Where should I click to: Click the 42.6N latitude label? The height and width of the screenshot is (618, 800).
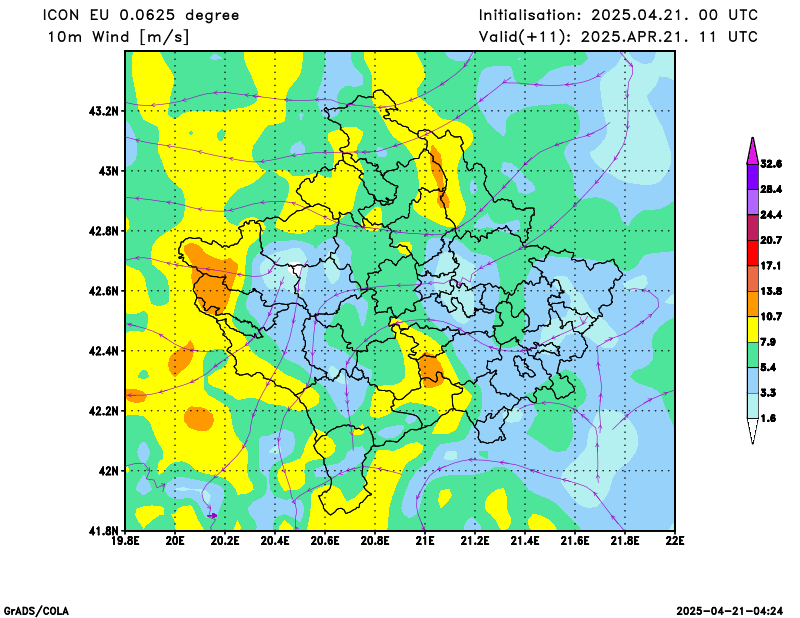[104, 291]
